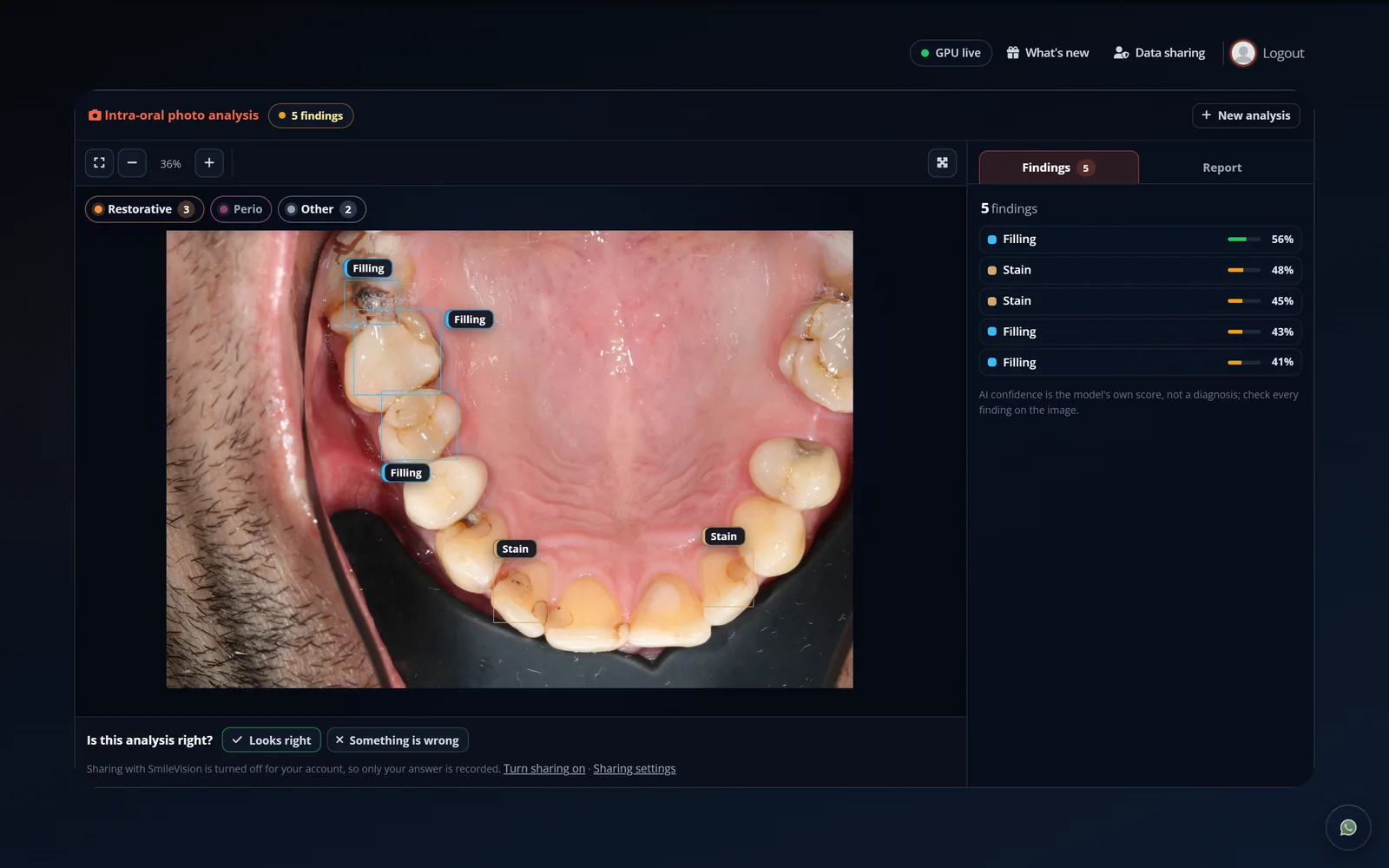Viewport: 1389px width, 868px height.
Task: Open the Sharing settings link
Action: (635, 769)
